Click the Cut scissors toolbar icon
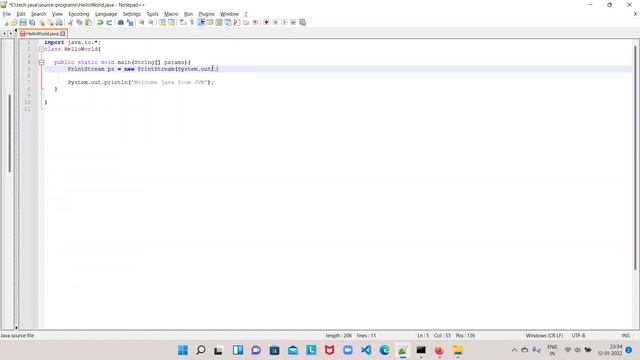 [x=70, y=22]
